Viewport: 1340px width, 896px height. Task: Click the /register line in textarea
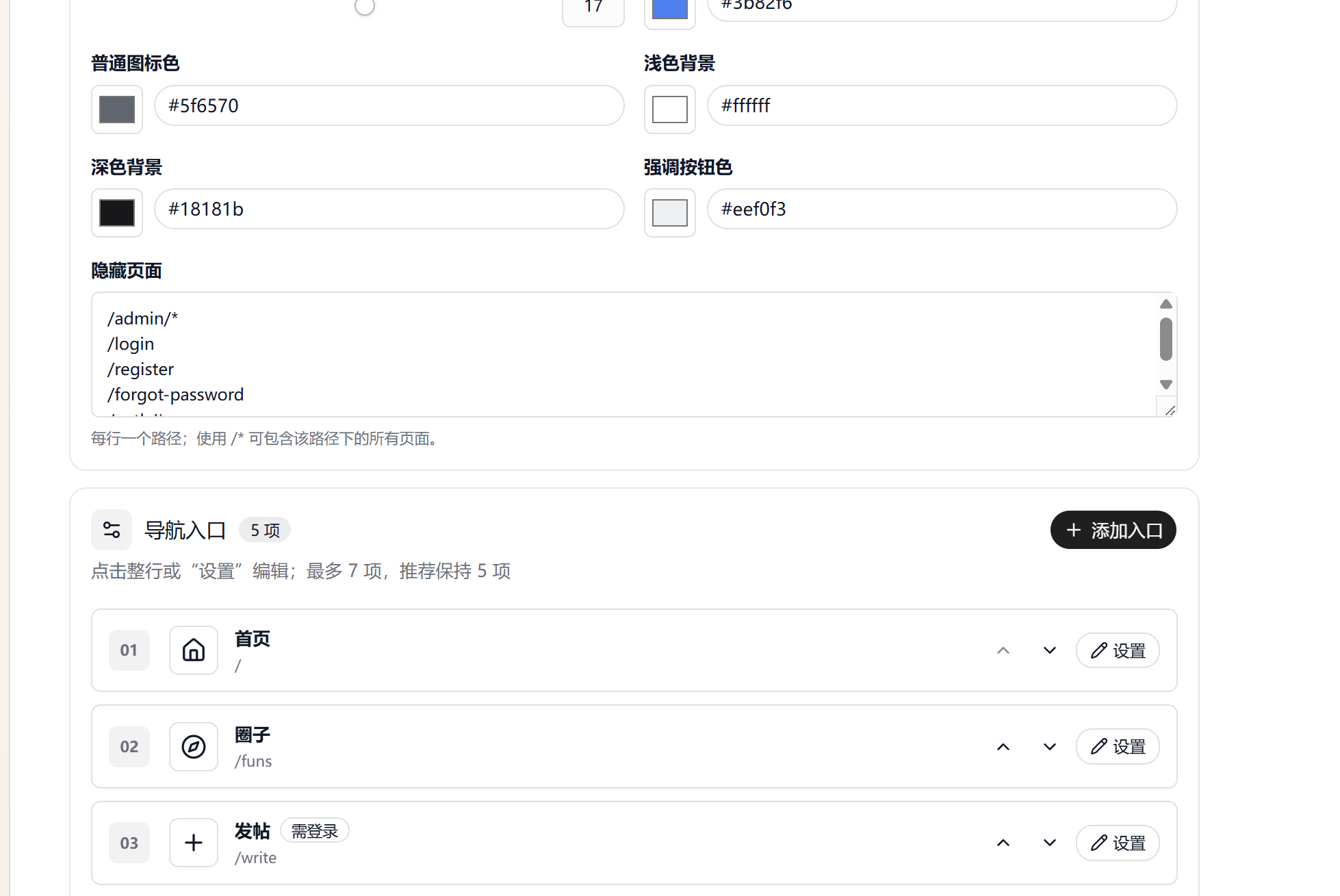[x=140, y=370]
